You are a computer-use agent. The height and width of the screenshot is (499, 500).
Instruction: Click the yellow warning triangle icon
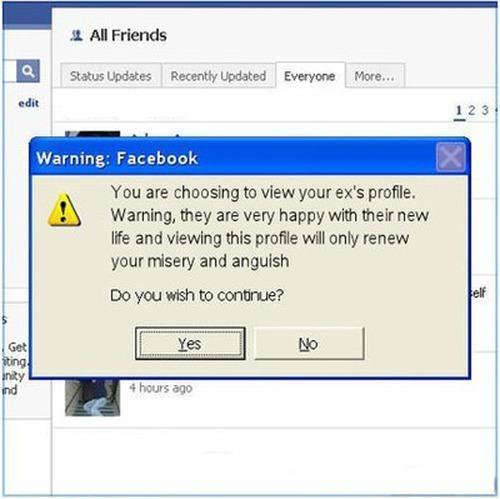point(64,210)
